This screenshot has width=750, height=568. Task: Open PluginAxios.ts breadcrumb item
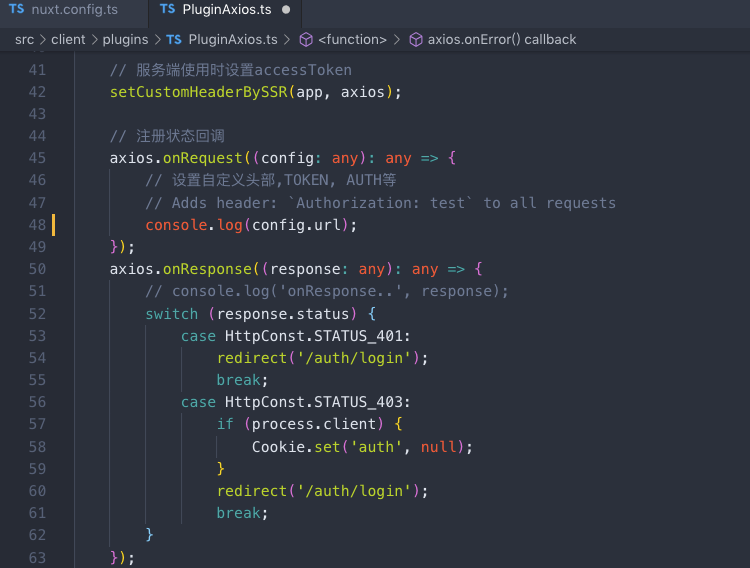[233, 40]
